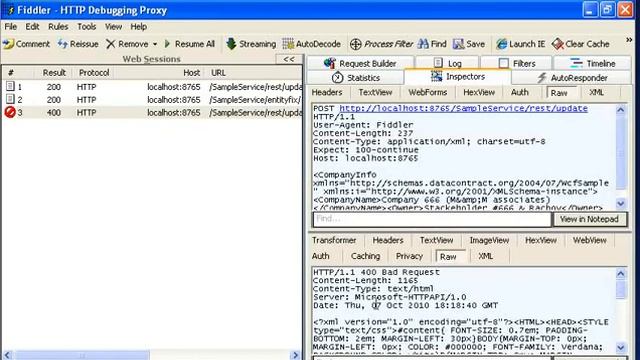Switch to the Request Builder tab
This screenshot has height=360, width=640.
360,63
